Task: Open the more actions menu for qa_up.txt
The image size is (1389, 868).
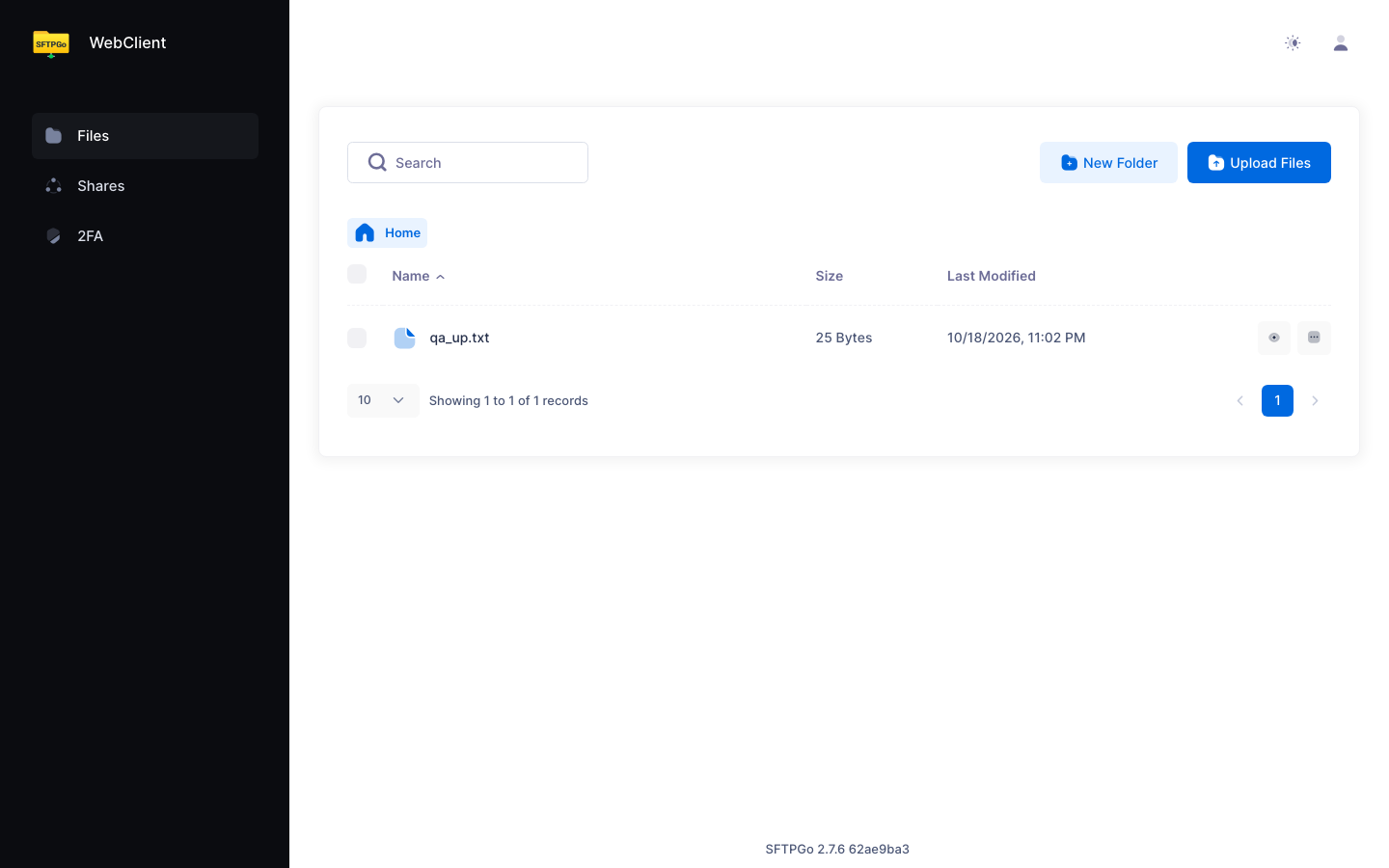Action: 1314,338
